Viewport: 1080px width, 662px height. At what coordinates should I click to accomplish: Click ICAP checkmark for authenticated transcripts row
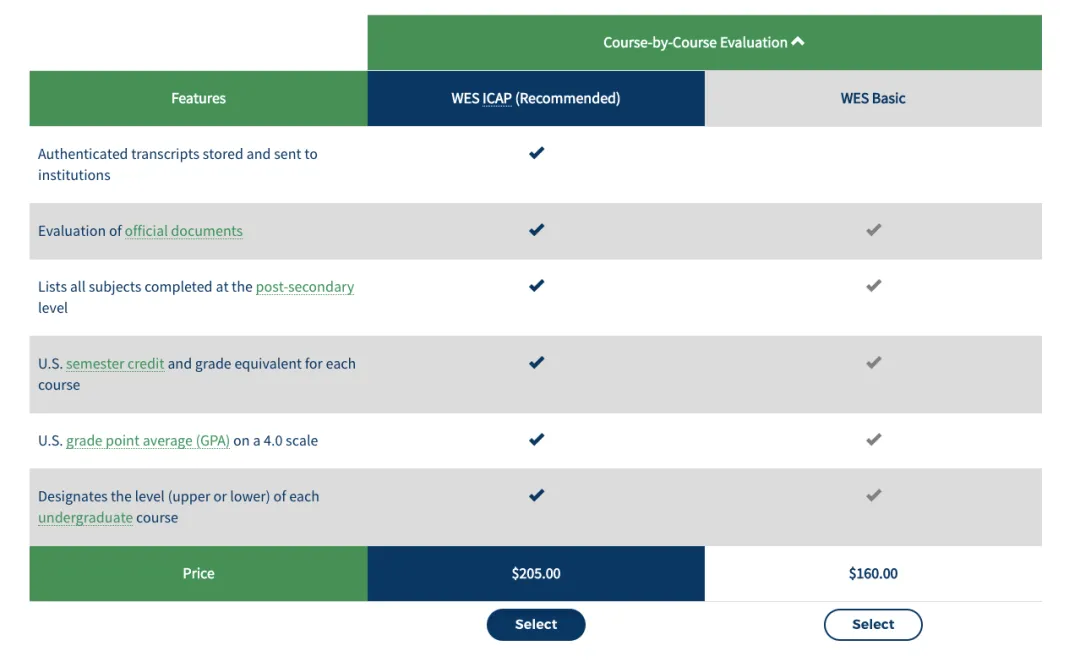pos(537,153)
